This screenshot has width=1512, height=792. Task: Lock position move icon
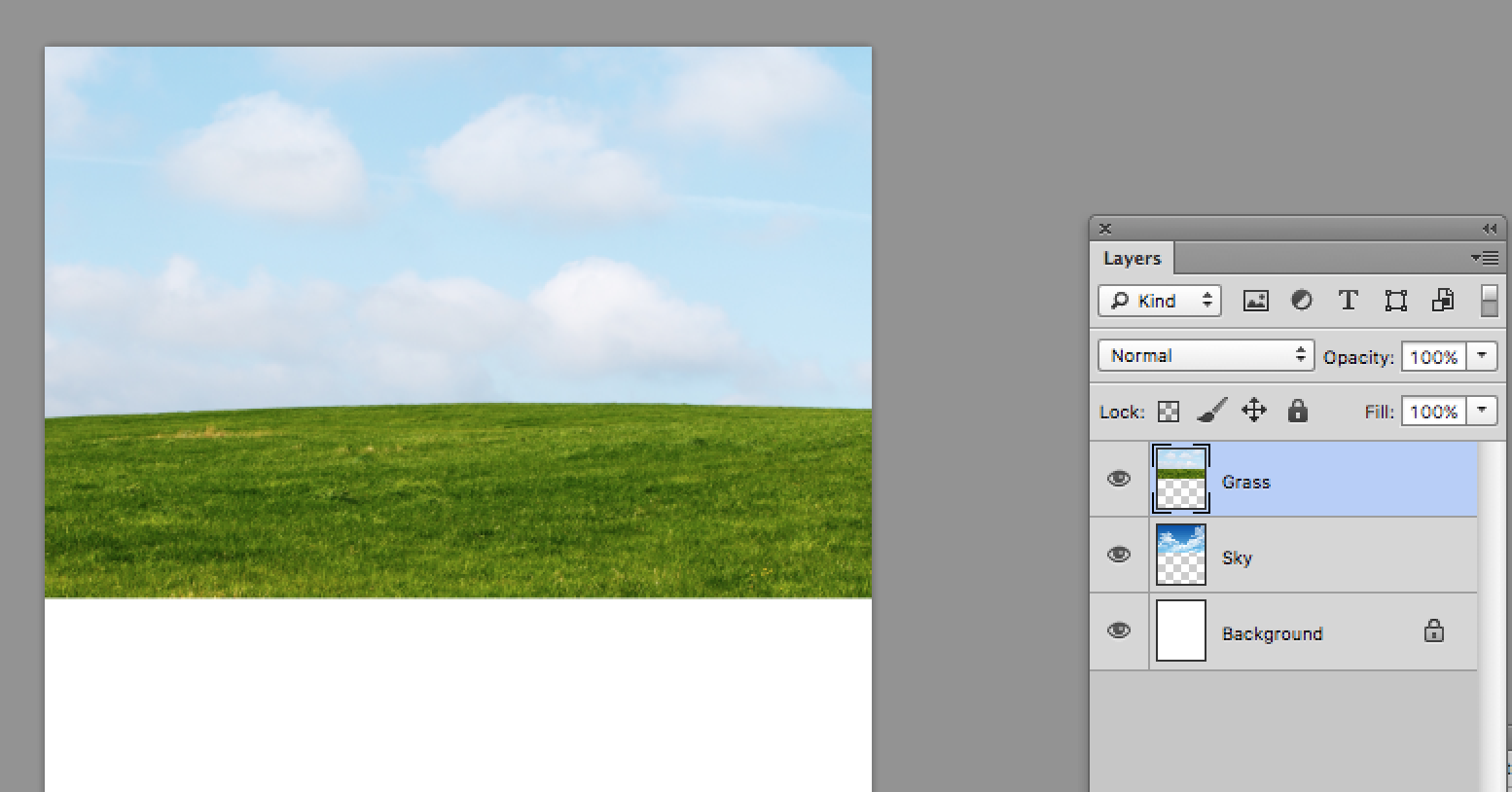point(1254,411)
